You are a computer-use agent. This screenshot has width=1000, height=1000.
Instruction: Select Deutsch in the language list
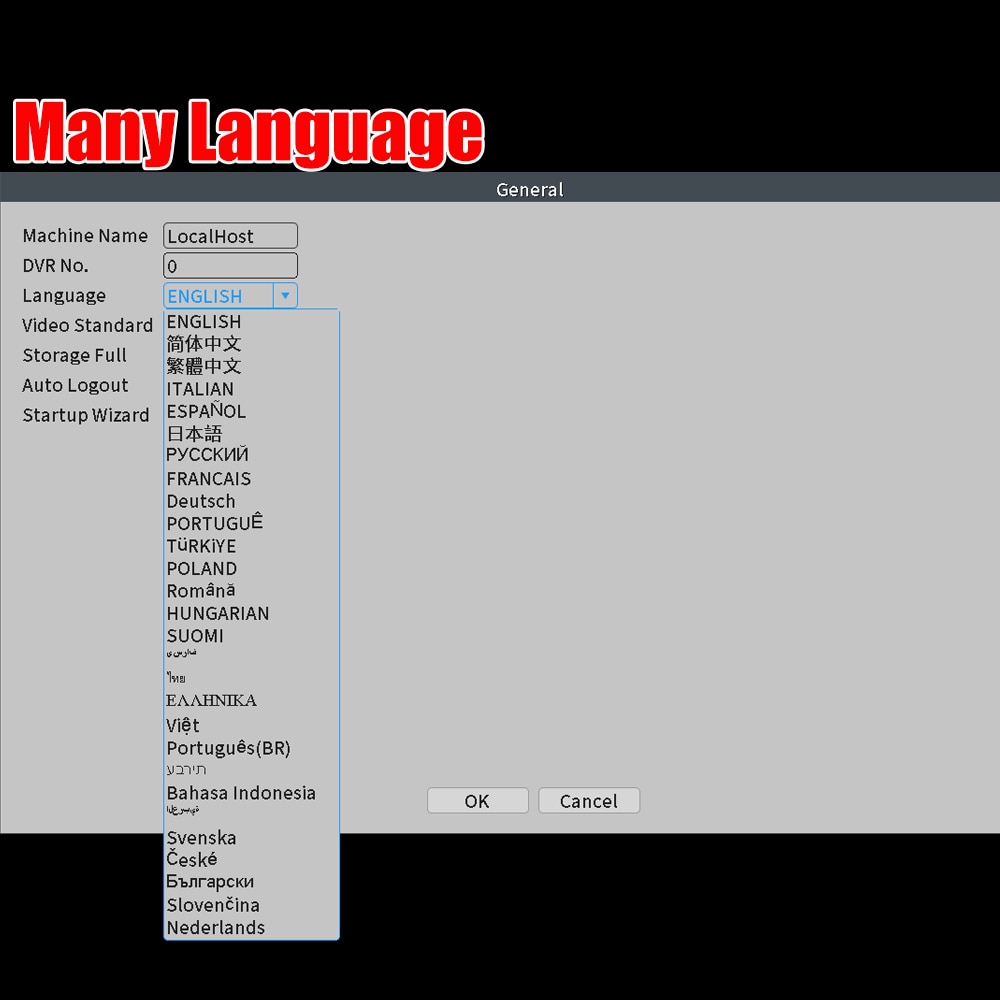pyautogui.click(x=201, y=501)
